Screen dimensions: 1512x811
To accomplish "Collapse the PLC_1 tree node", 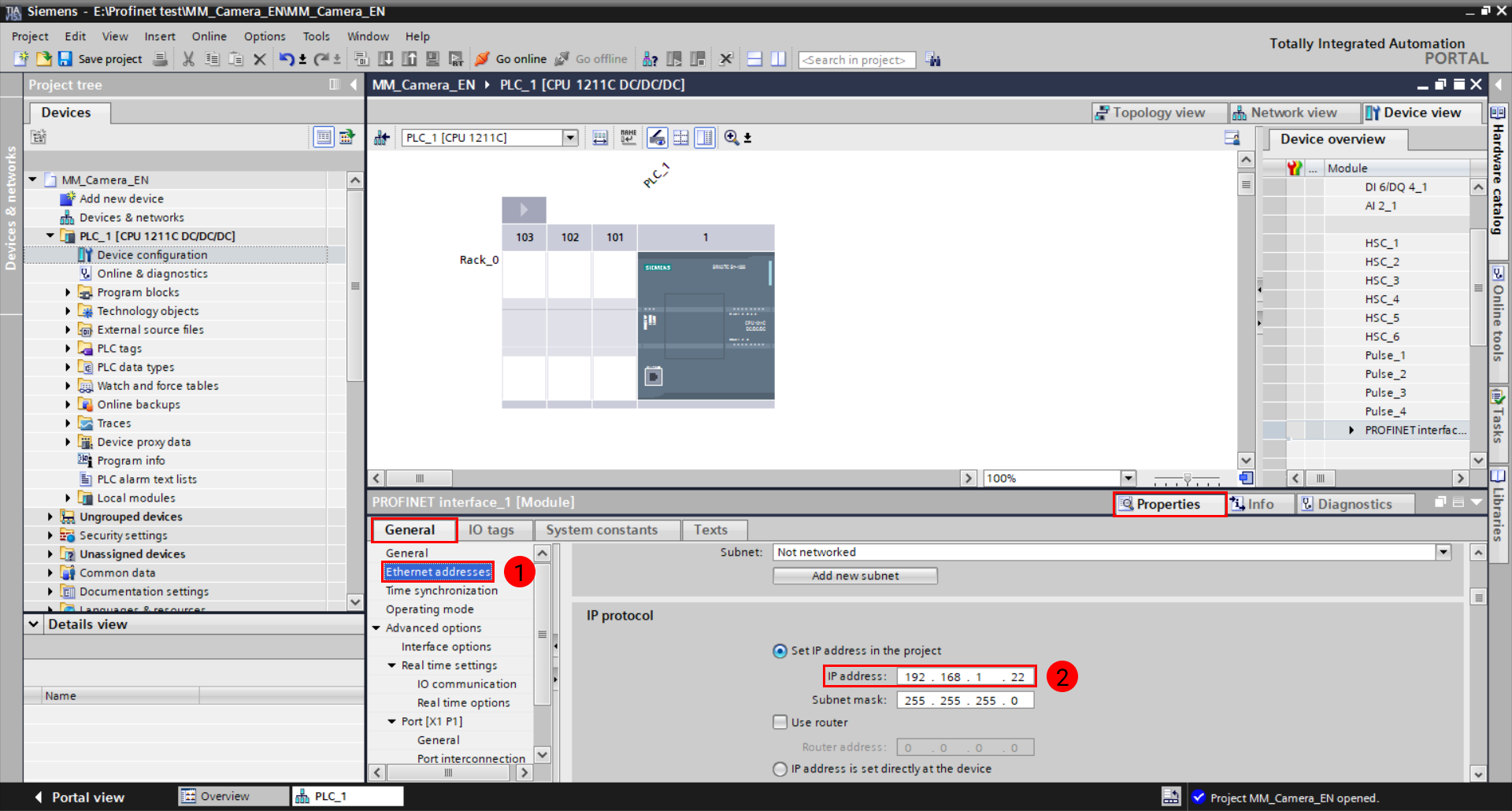I will coord(50,235).
